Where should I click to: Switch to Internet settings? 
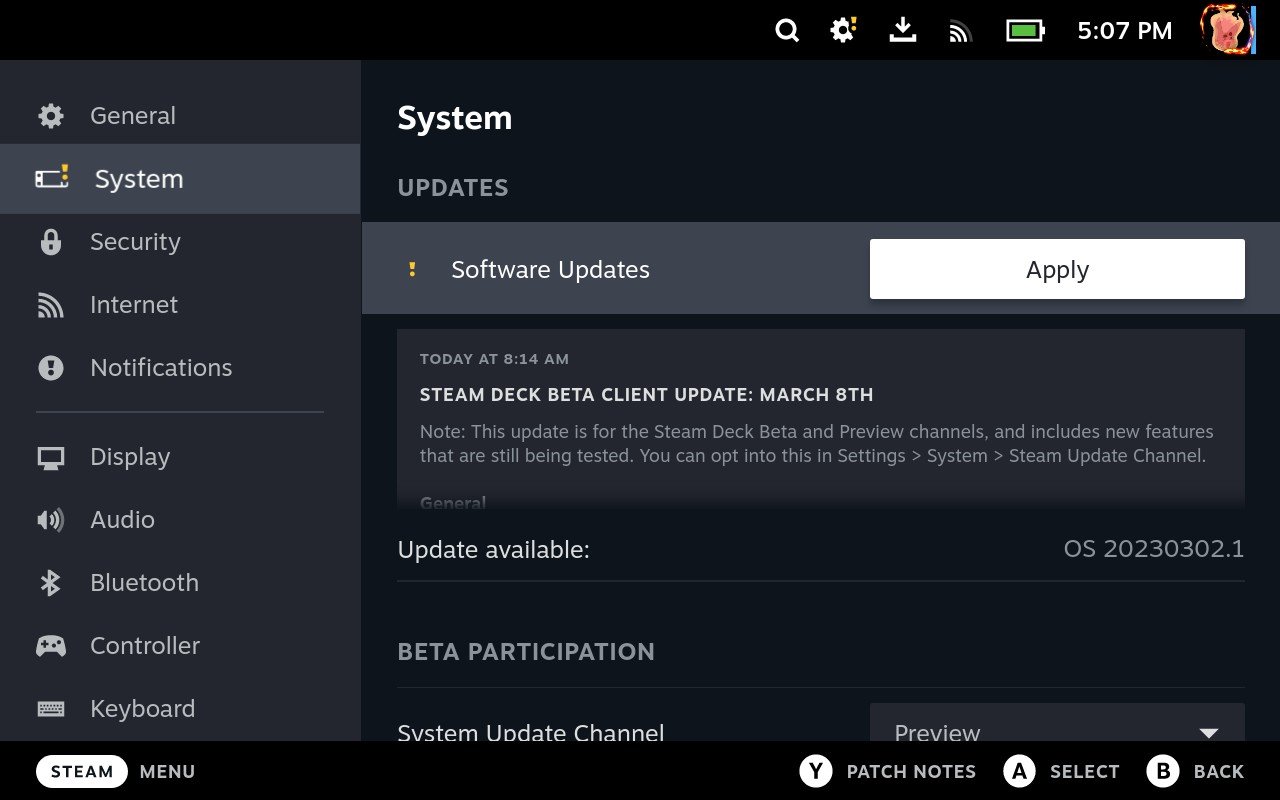[x=133, y=305]
